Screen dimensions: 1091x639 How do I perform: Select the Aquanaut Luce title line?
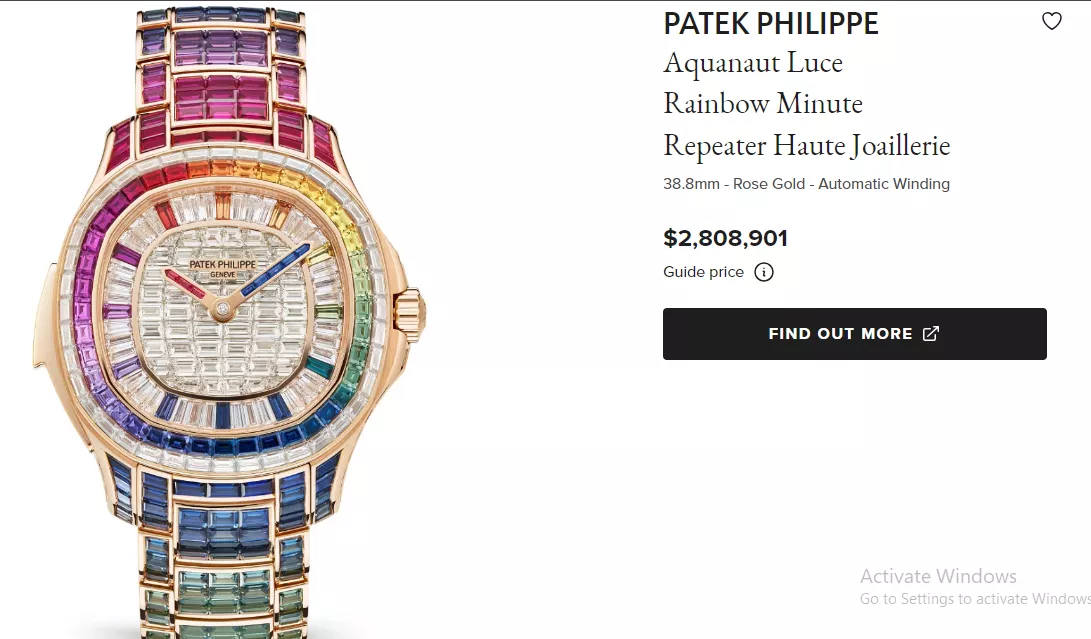[753, 63]
